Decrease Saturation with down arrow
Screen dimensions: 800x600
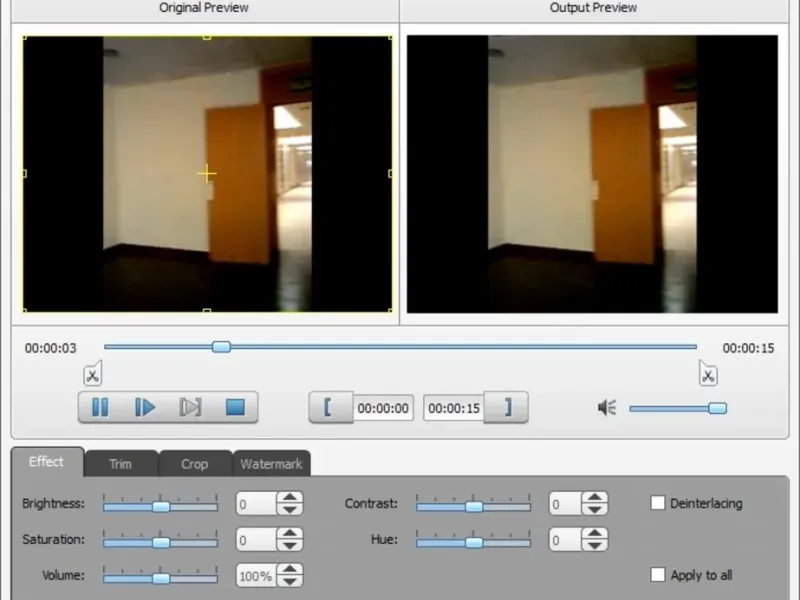click(290, 545)
